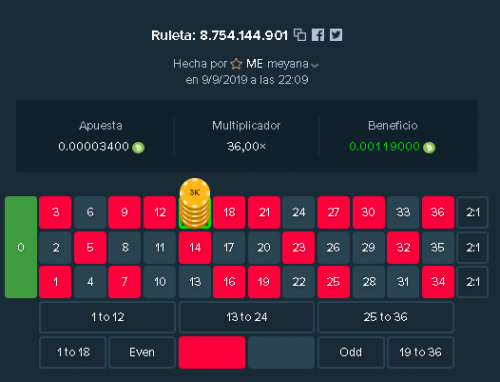Bet on number 30
Viewport: 500px width, 382px height.
pyautogui.click(x=369, y=212)
